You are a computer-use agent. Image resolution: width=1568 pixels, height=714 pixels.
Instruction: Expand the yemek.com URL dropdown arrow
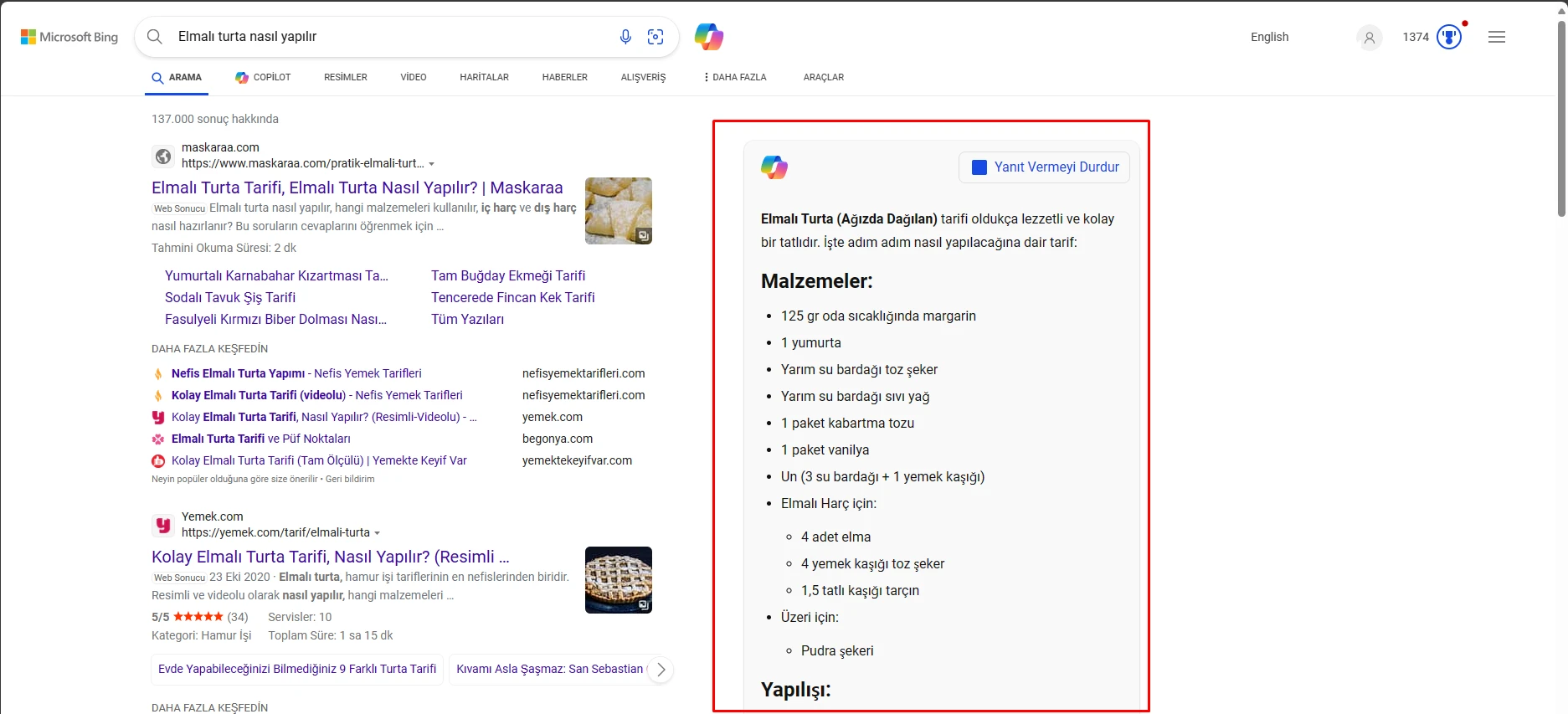pyautogui.click(x=378, y=533)
